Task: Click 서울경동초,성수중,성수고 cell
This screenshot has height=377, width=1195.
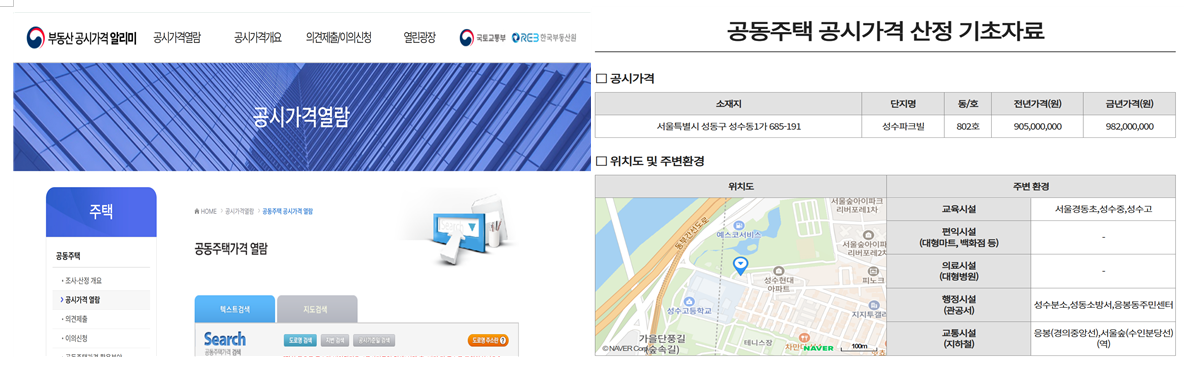Action: [1103, 209]
